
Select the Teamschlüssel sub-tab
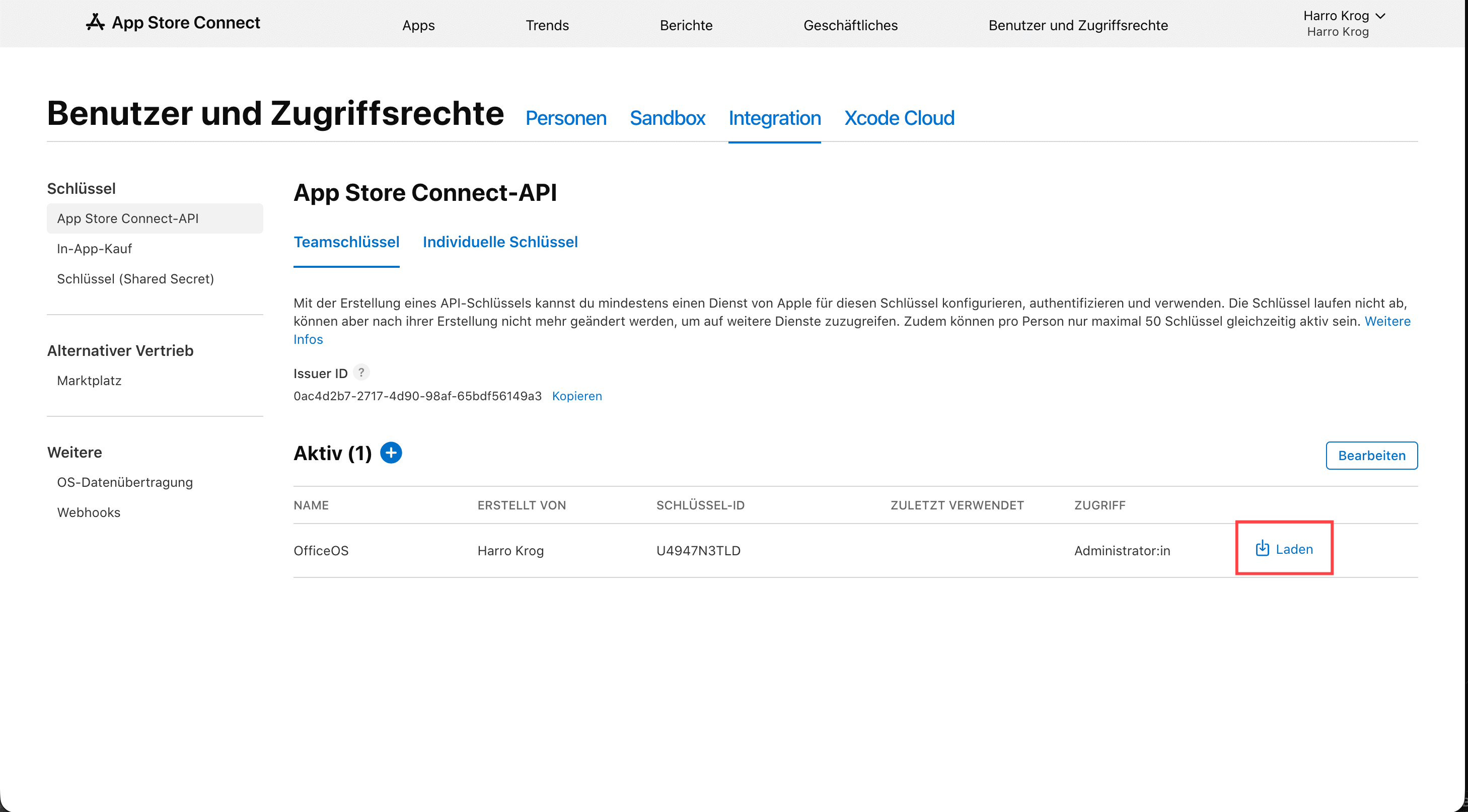[x=346, y=242]
